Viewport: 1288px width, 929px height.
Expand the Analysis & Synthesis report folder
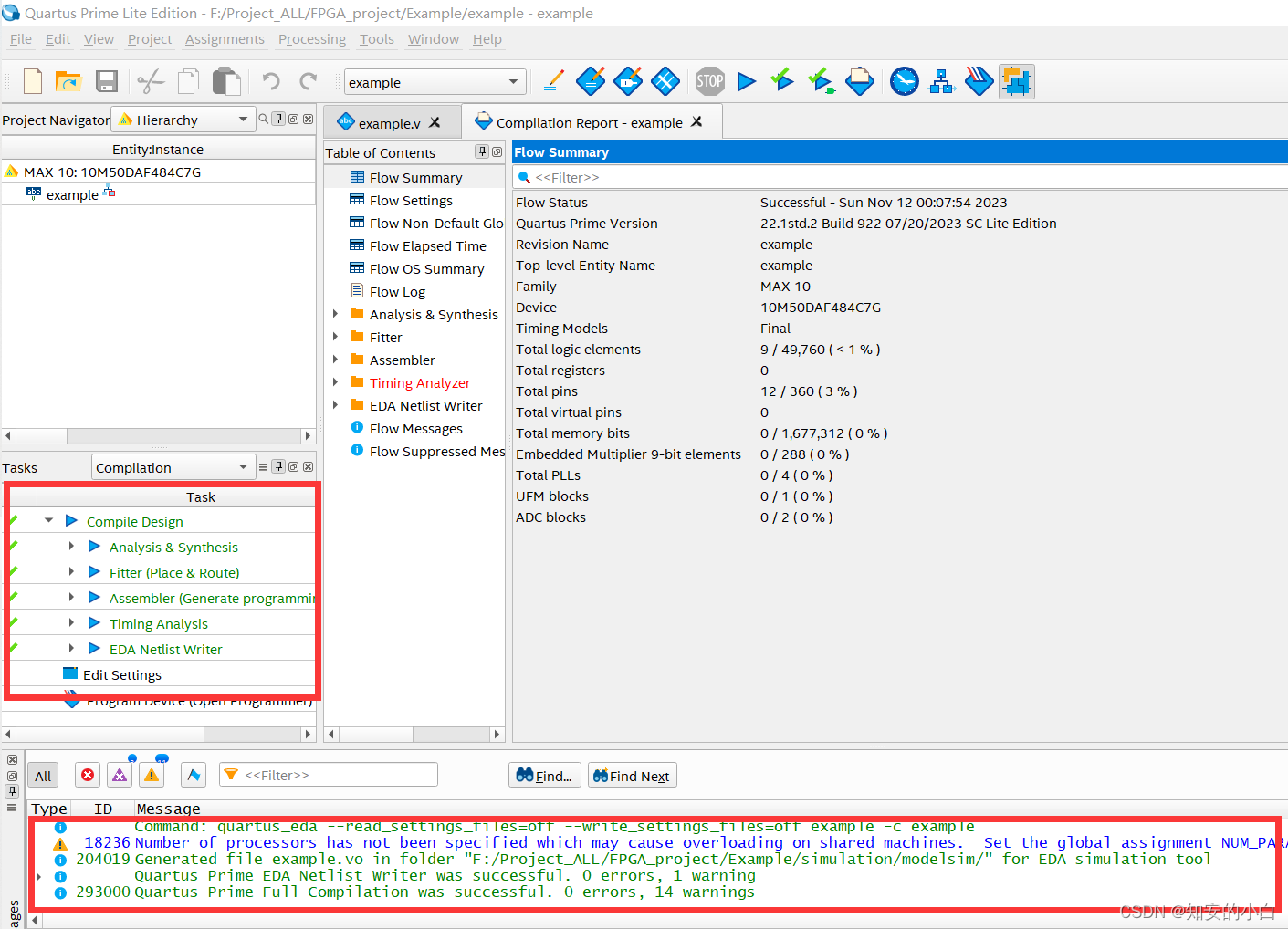pos(335,314)
